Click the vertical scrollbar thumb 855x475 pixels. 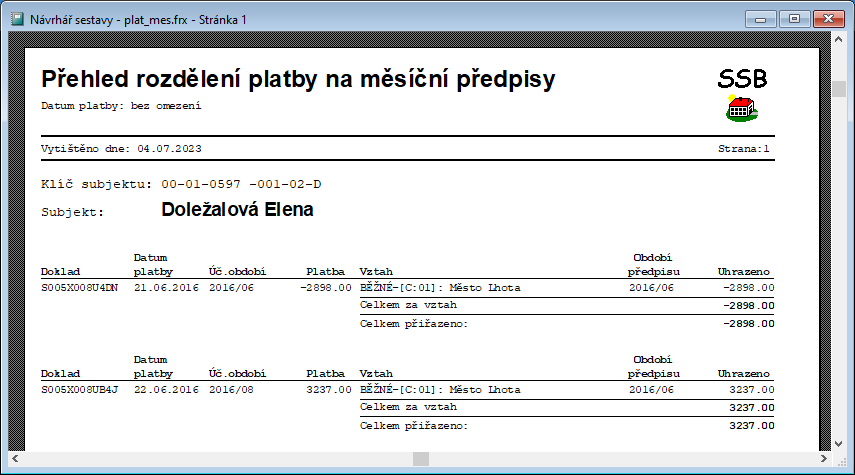[839, 89]
